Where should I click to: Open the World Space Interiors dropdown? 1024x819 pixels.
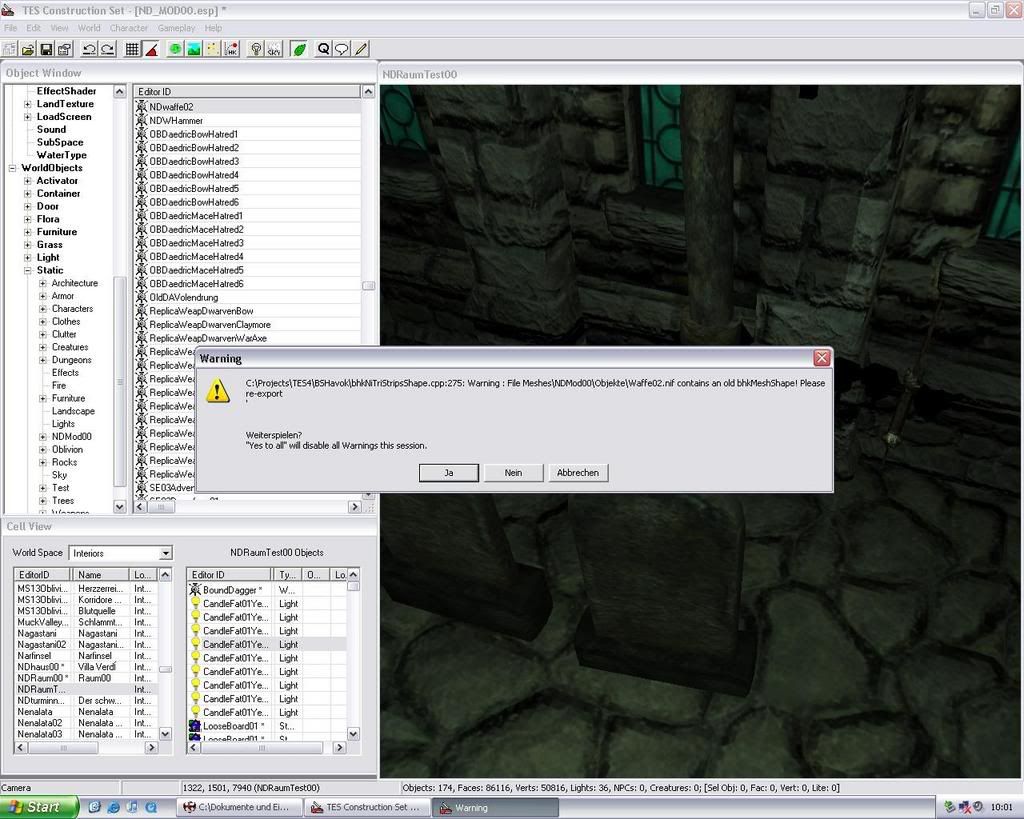point(165,553)
